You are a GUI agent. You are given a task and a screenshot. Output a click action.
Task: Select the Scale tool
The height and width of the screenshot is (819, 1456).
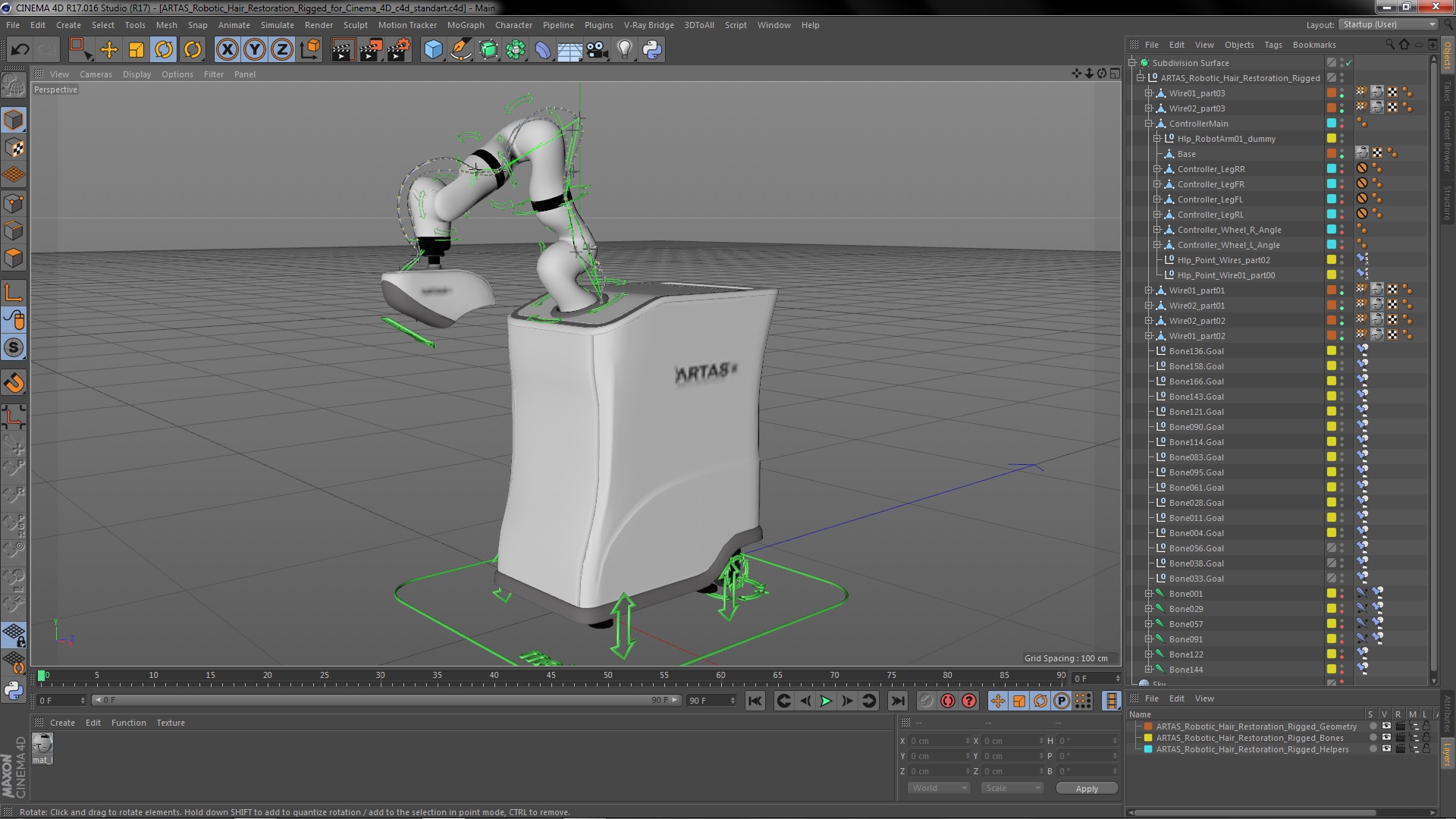(136, 50)
